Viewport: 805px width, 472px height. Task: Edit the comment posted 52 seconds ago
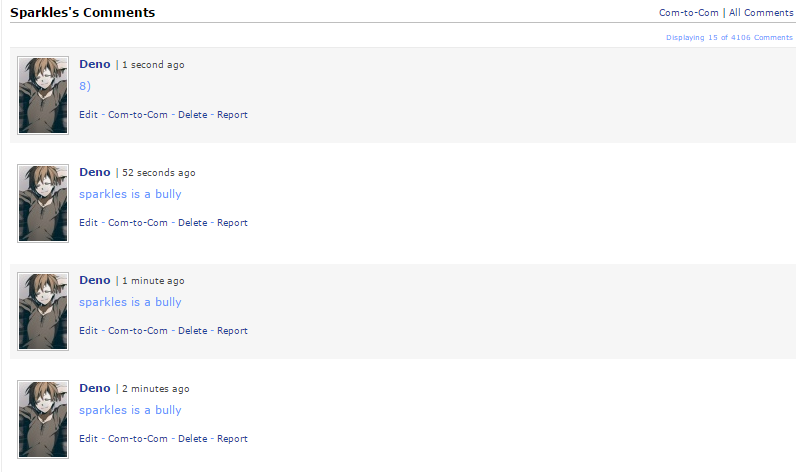pyautogui.click(x=89, y=223)
